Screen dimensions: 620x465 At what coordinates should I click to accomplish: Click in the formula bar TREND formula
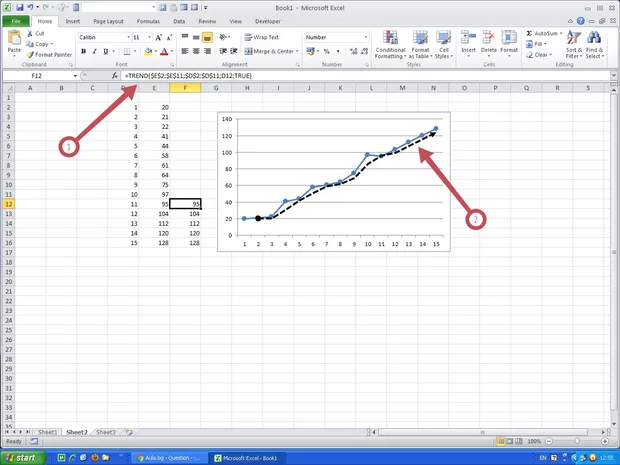pos(188,76)
